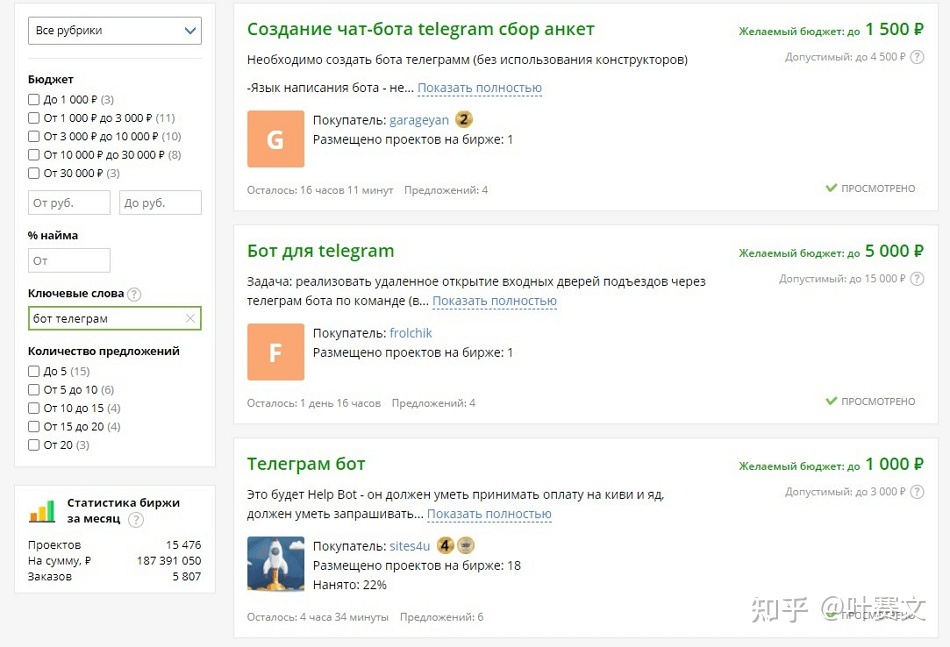Check 'От 3 000 ₽ до 10 000 ₽' budget
This screenshot has height=647, width=950.
pyautogui.click(x=34, y=136)
